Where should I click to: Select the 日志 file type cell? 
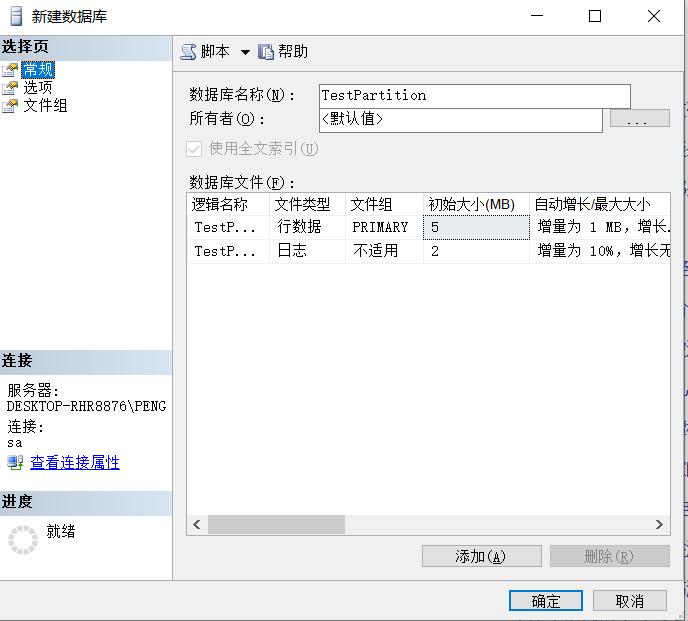point(307,251)
